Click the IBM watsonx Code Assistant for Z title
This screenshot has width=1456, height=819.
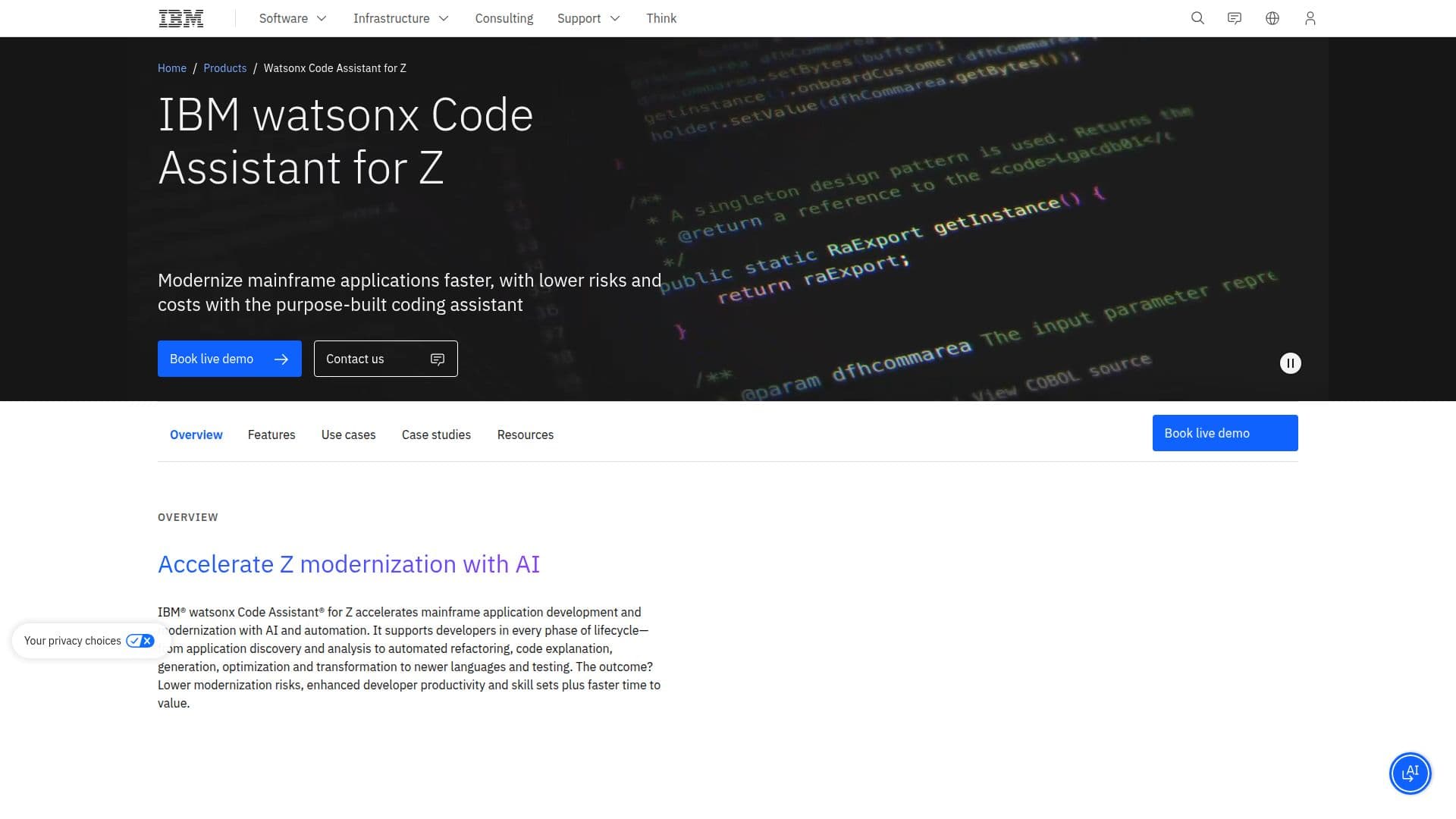(346, 141)
